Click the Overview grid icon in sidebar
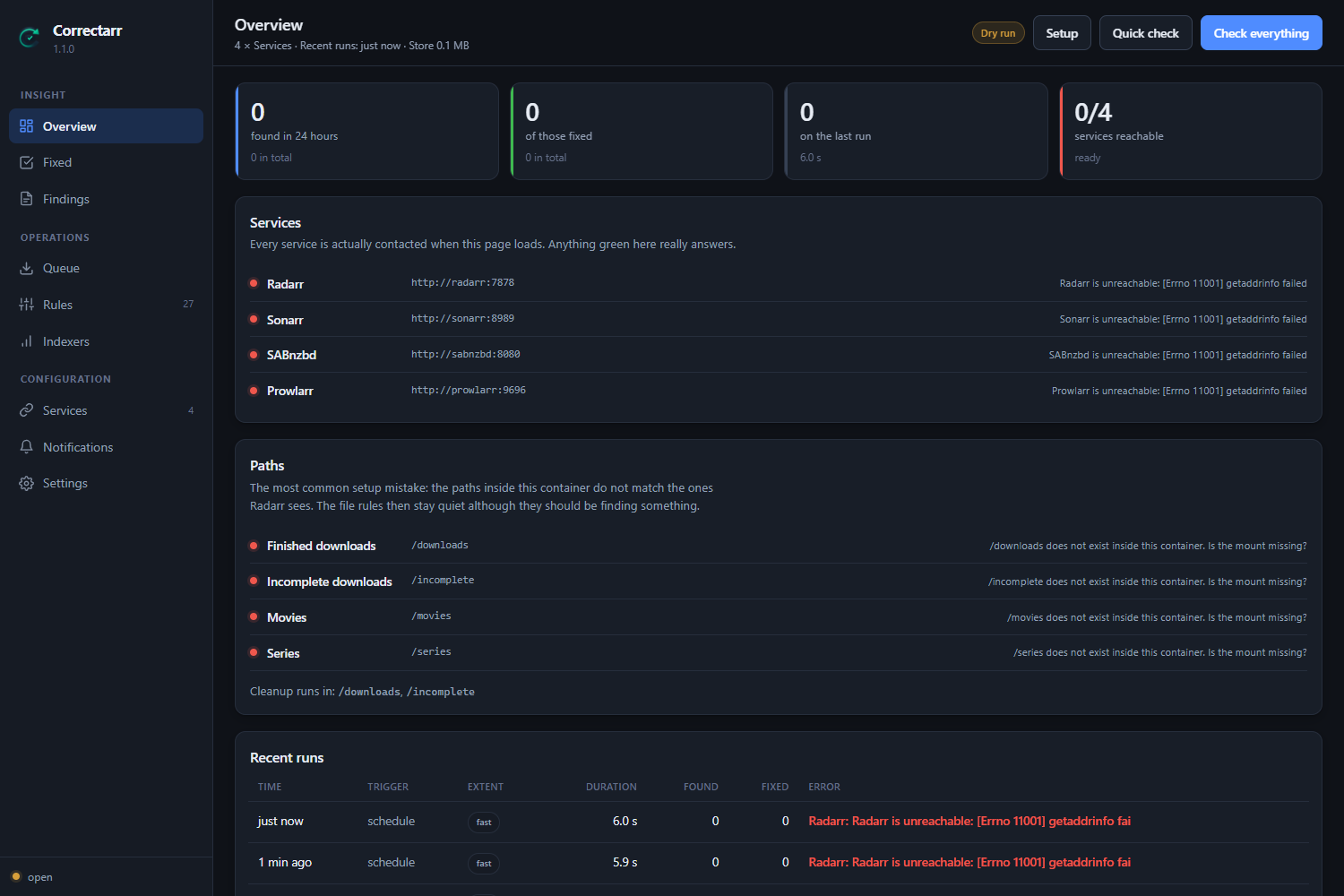Screen dimensions: 1344x896 (27, 126)
